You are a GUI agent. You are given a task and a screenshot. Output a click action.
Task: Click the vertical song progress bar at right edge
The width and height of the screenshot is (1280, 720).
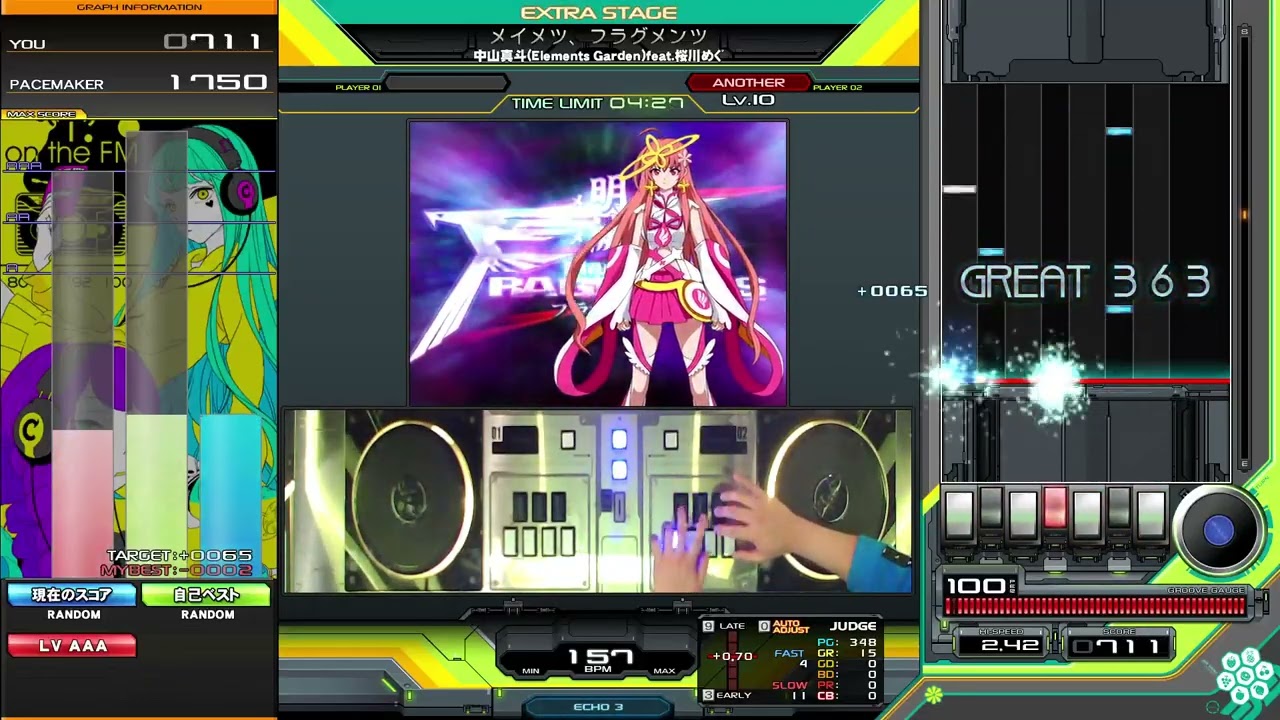[x=1244, y=247]
